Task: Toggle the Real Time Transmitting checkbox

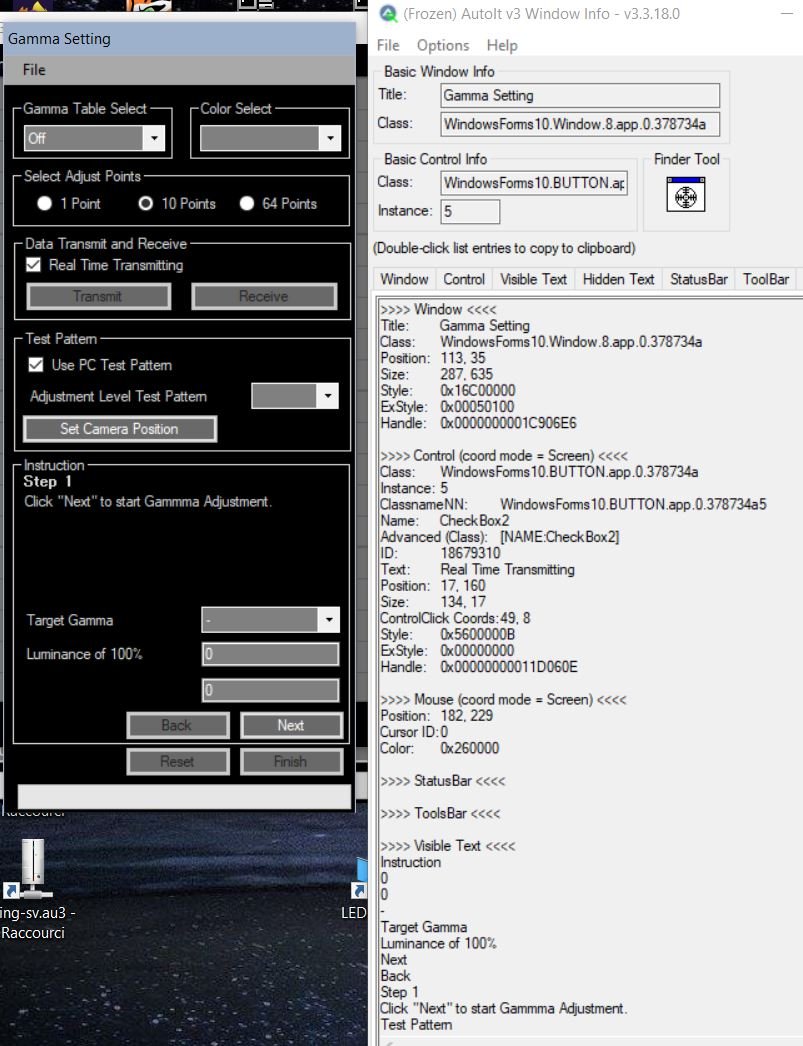Action: pos(34,265)
